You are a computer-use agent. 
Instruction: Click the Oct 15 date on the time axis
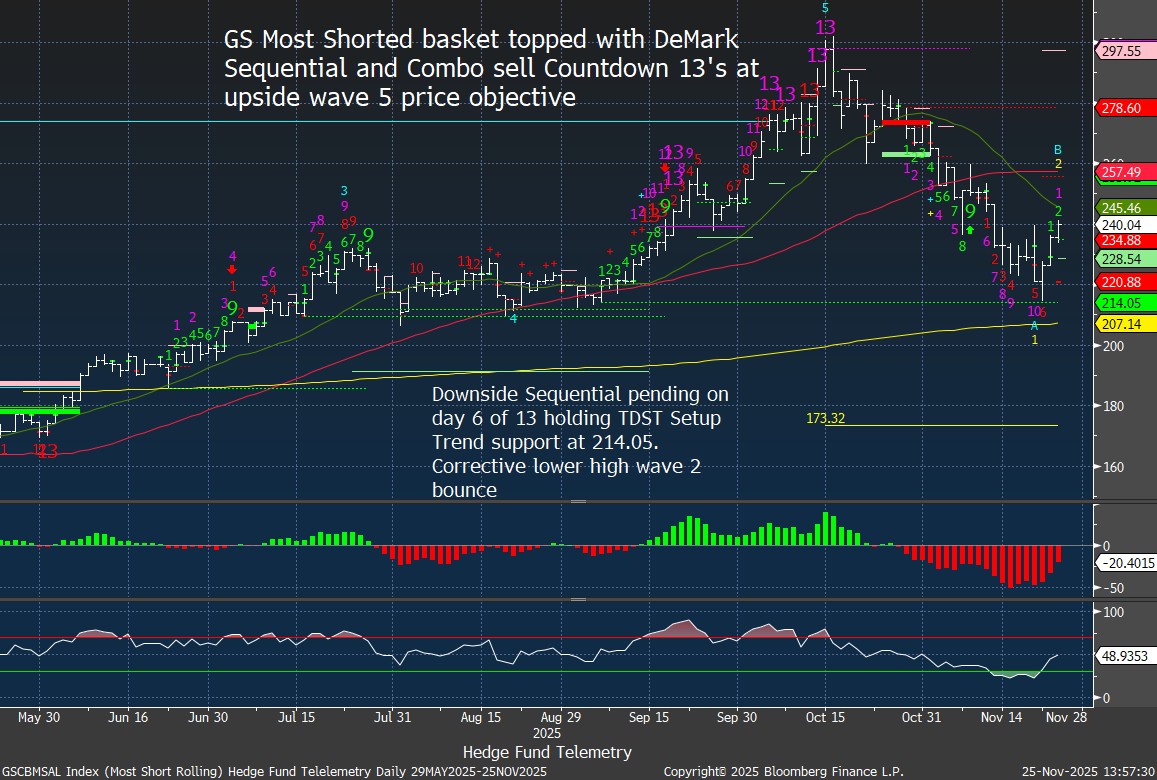(x=825, y=717)
